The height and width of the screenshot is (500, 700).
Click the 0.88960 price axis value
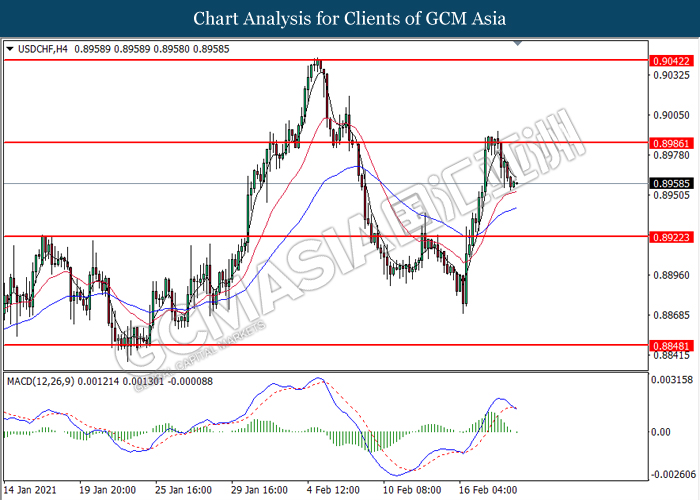coord(671,276)
